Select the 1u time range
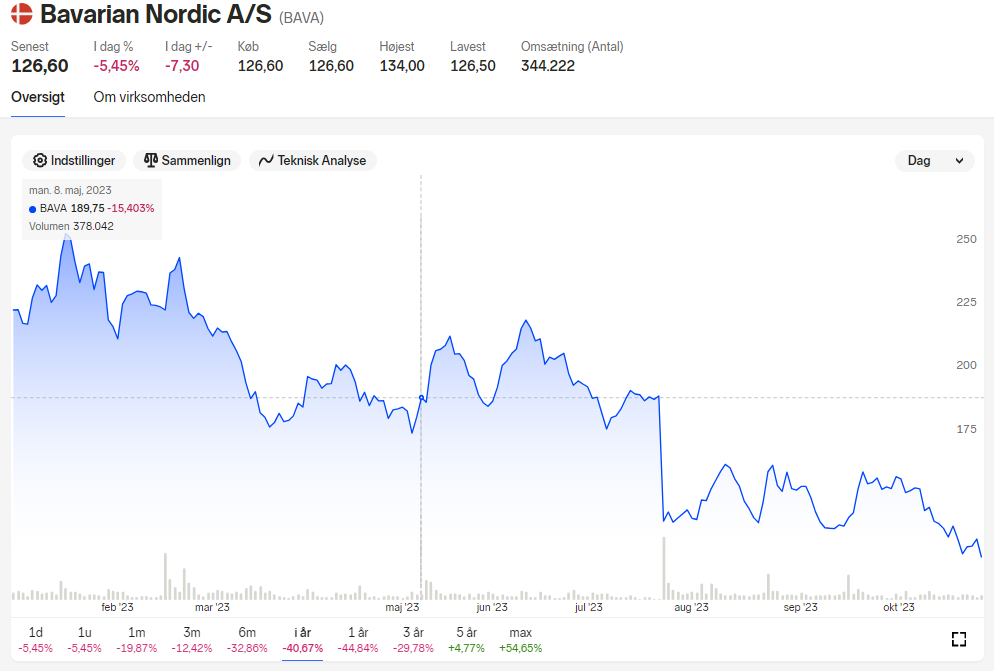994x671 pixels. point(84,640)
